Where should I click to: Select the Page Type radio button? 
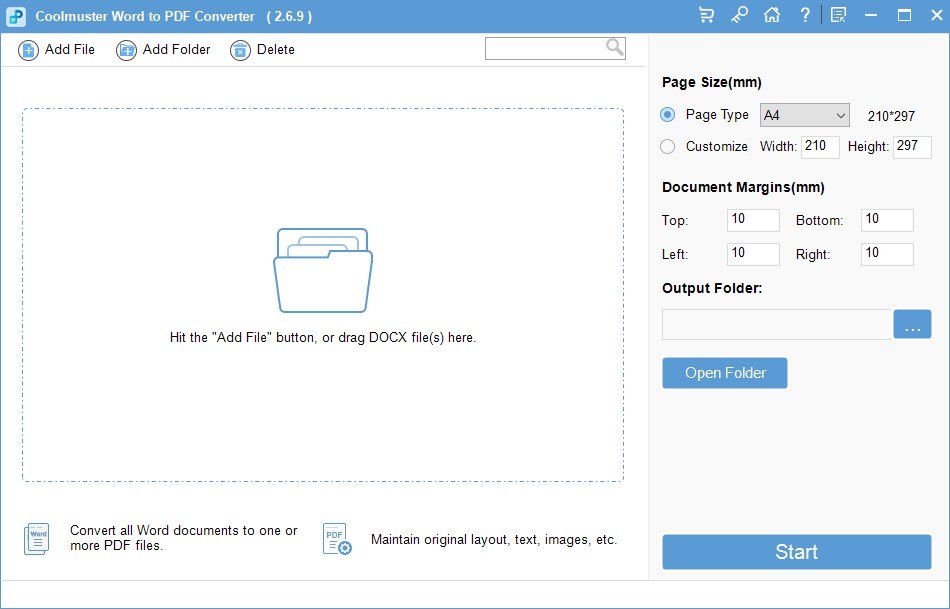[668, 115]
